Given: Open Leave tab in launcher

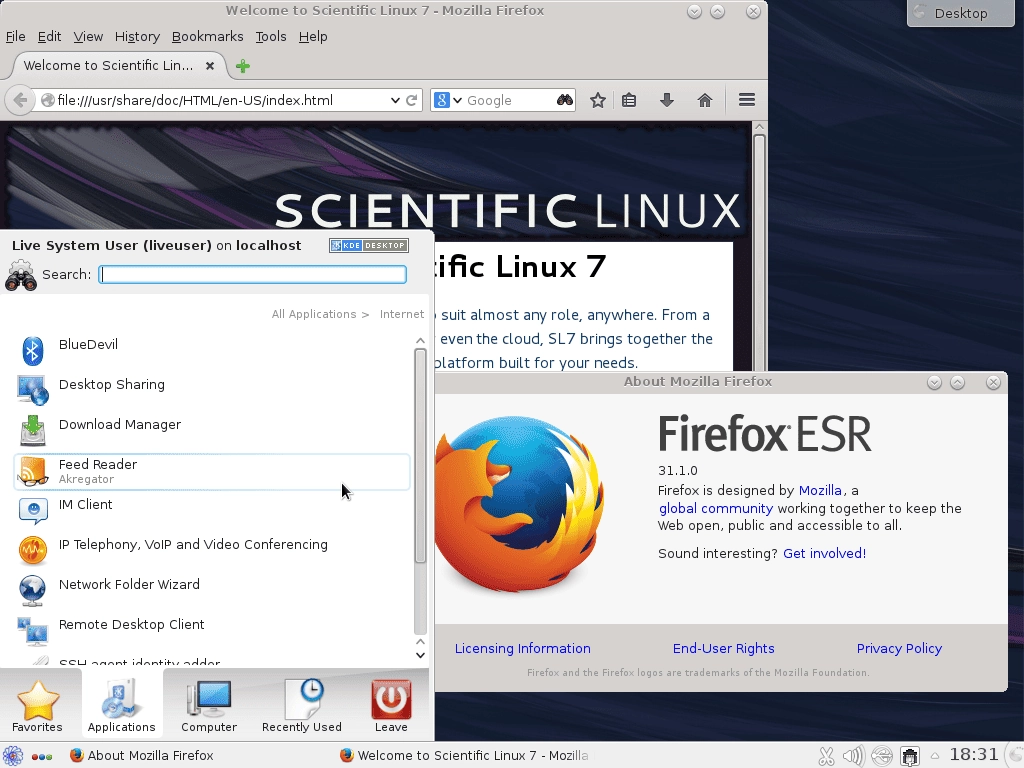Looking at the screenshot, I should (391, 705).
